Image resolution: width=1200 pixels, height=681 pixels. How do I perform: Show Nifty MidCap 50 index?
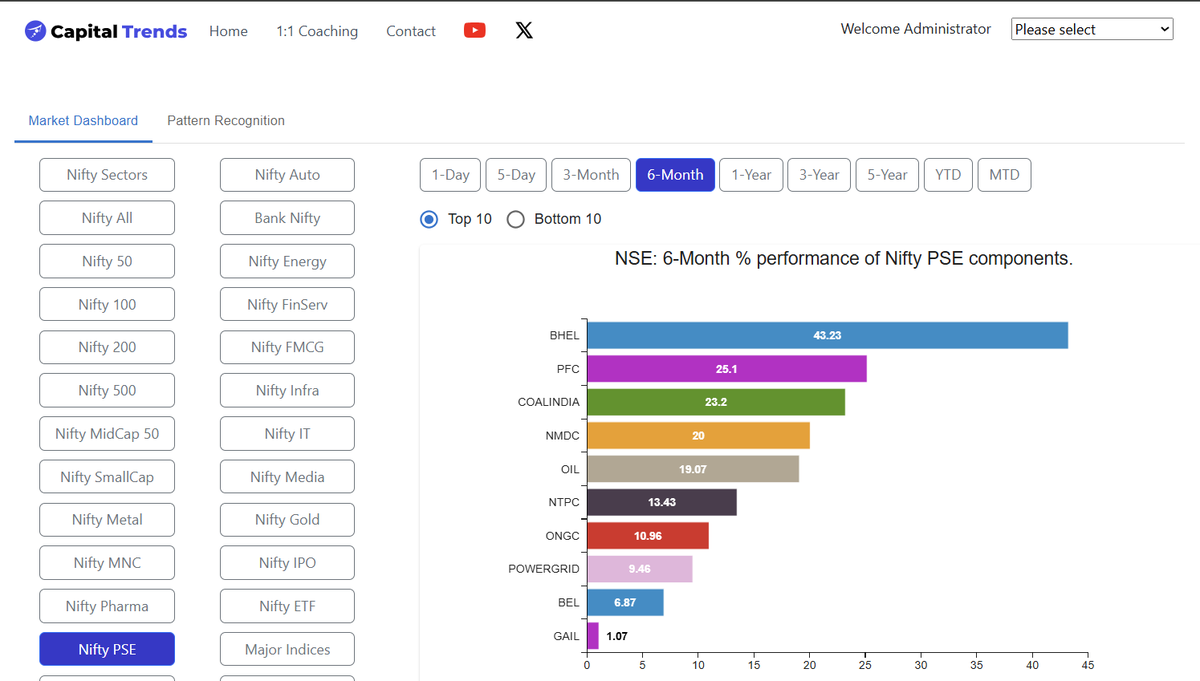click(107, 433)
